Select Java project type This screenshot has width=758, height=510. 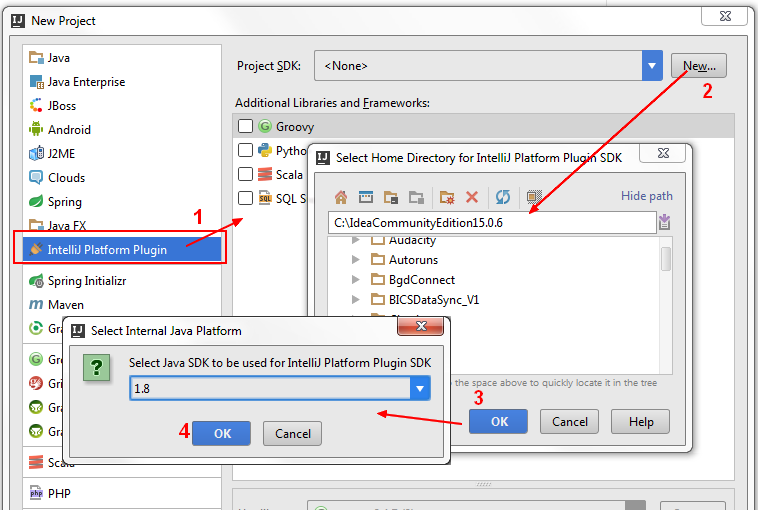point(122,58)
